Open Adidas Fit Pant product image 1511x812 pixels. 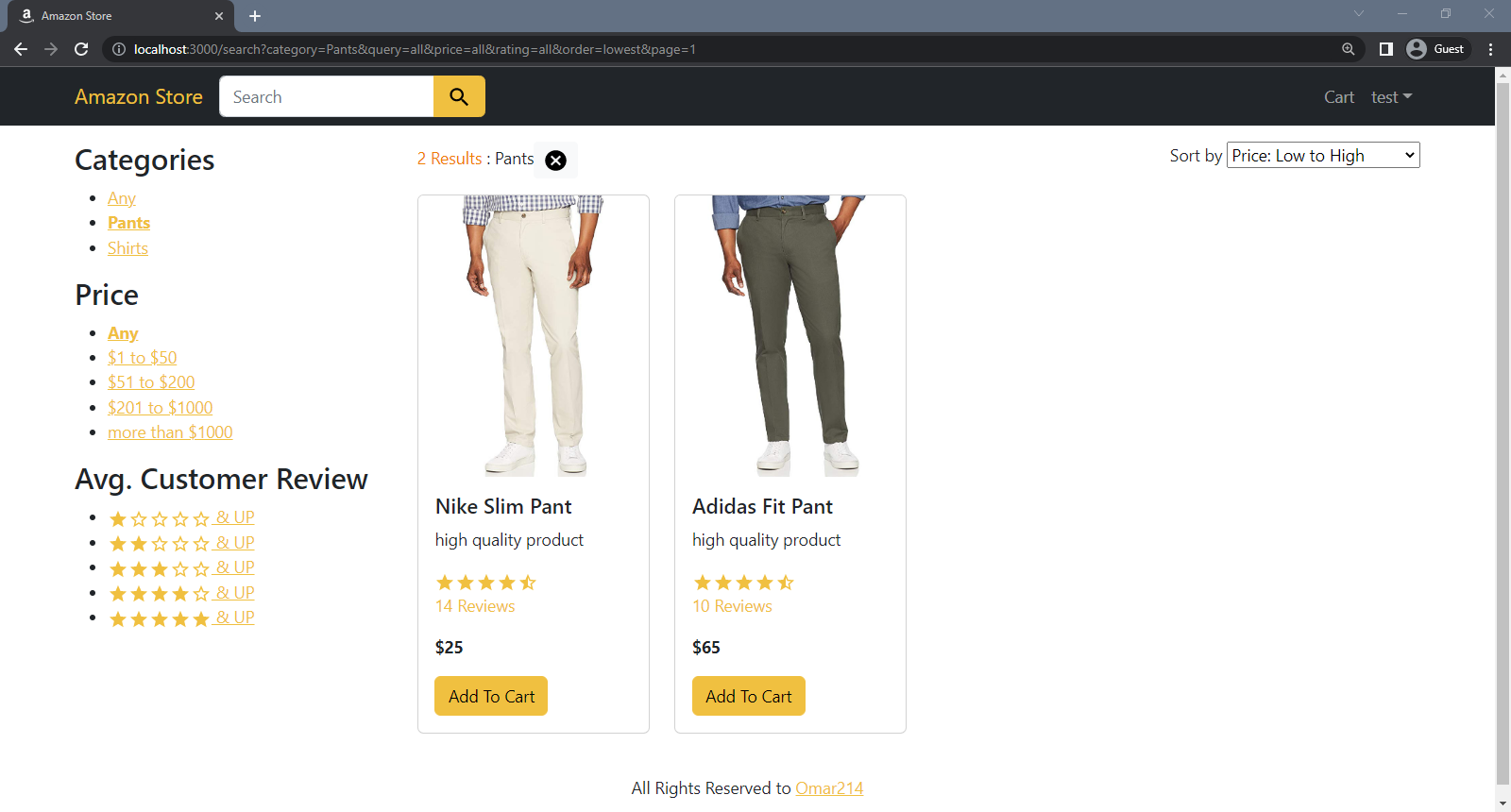tap(790, 336)
